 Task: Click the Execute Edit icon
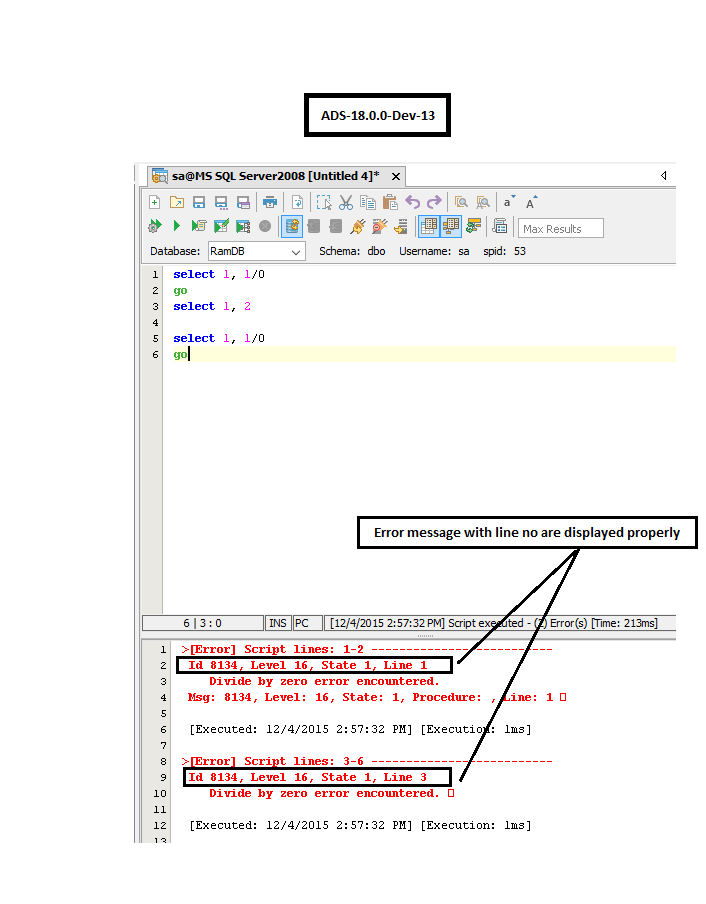(x=221, y=226)
